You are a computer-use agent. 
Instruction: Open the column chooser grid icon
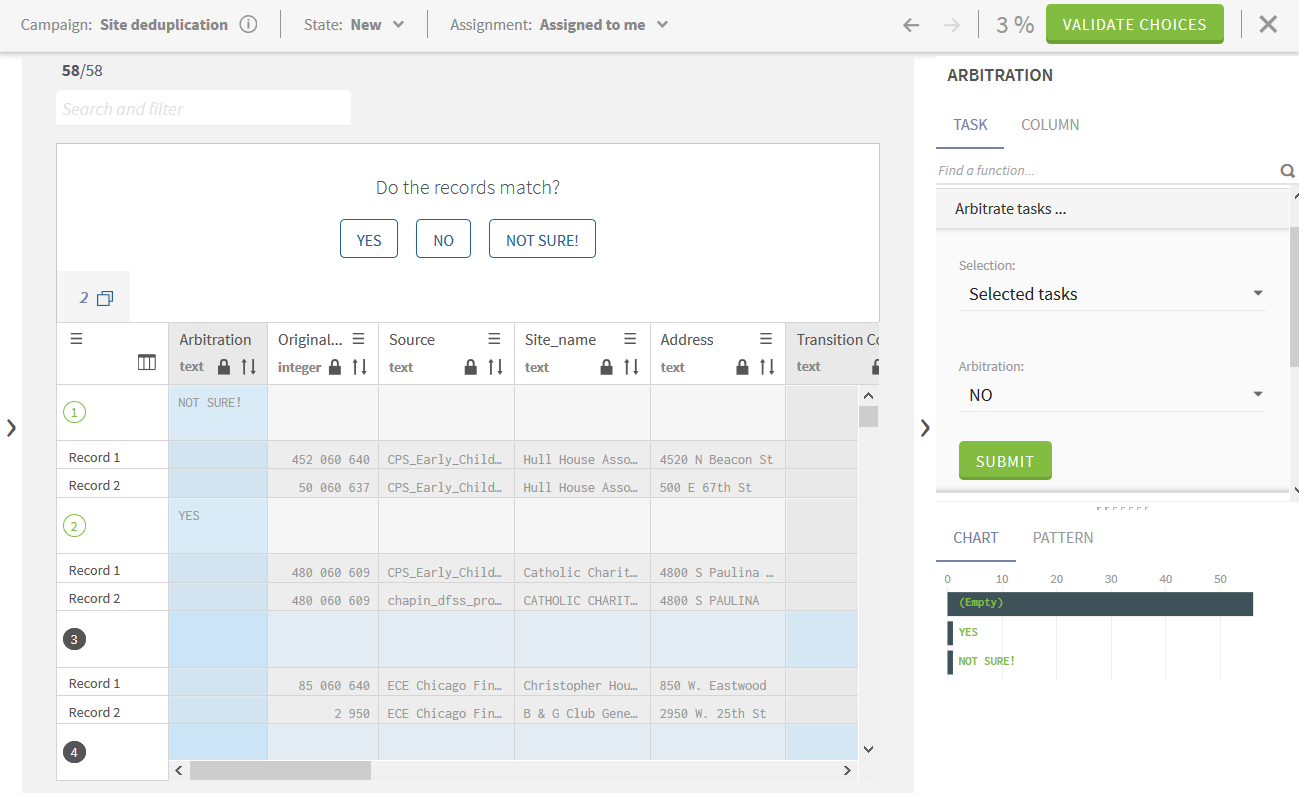[147, 363]
